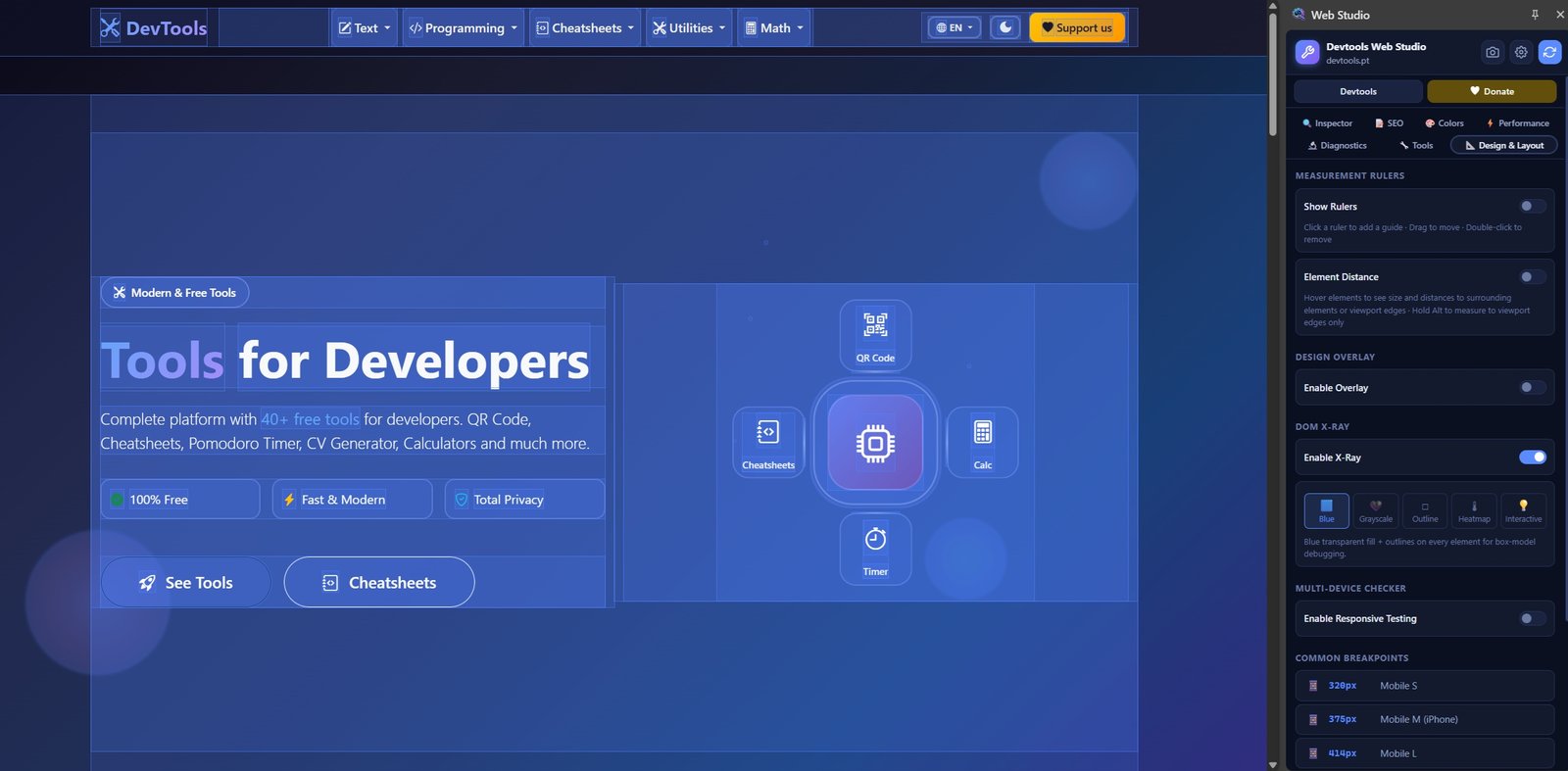The image size is (1568, 771).
Task: Click the Tools for Developers heading
Action: (x=345, y=360)
